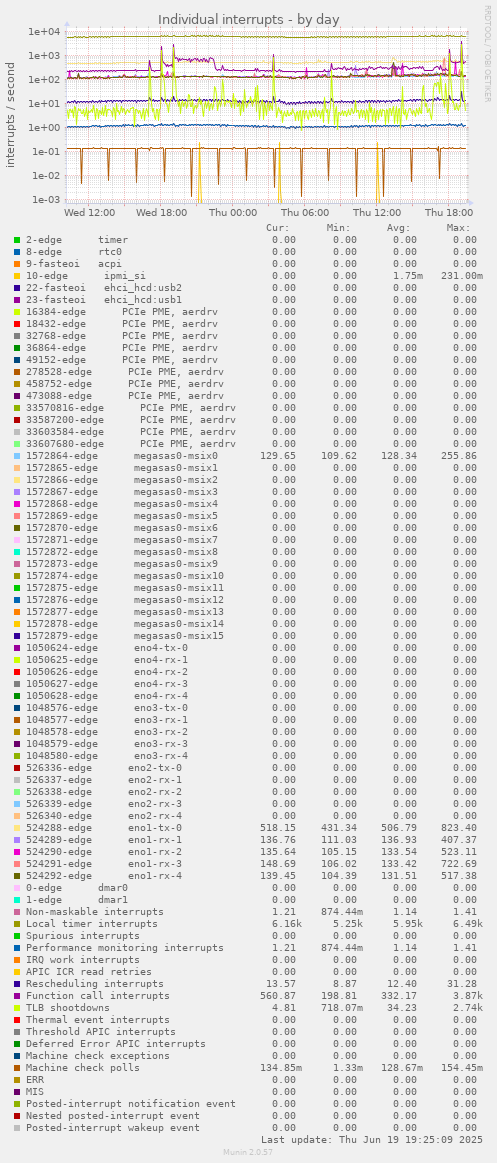The height and width of the screenshot is (1163, 497).
Task: Click the swatch for megasas0-msix0
Action: 17,455
